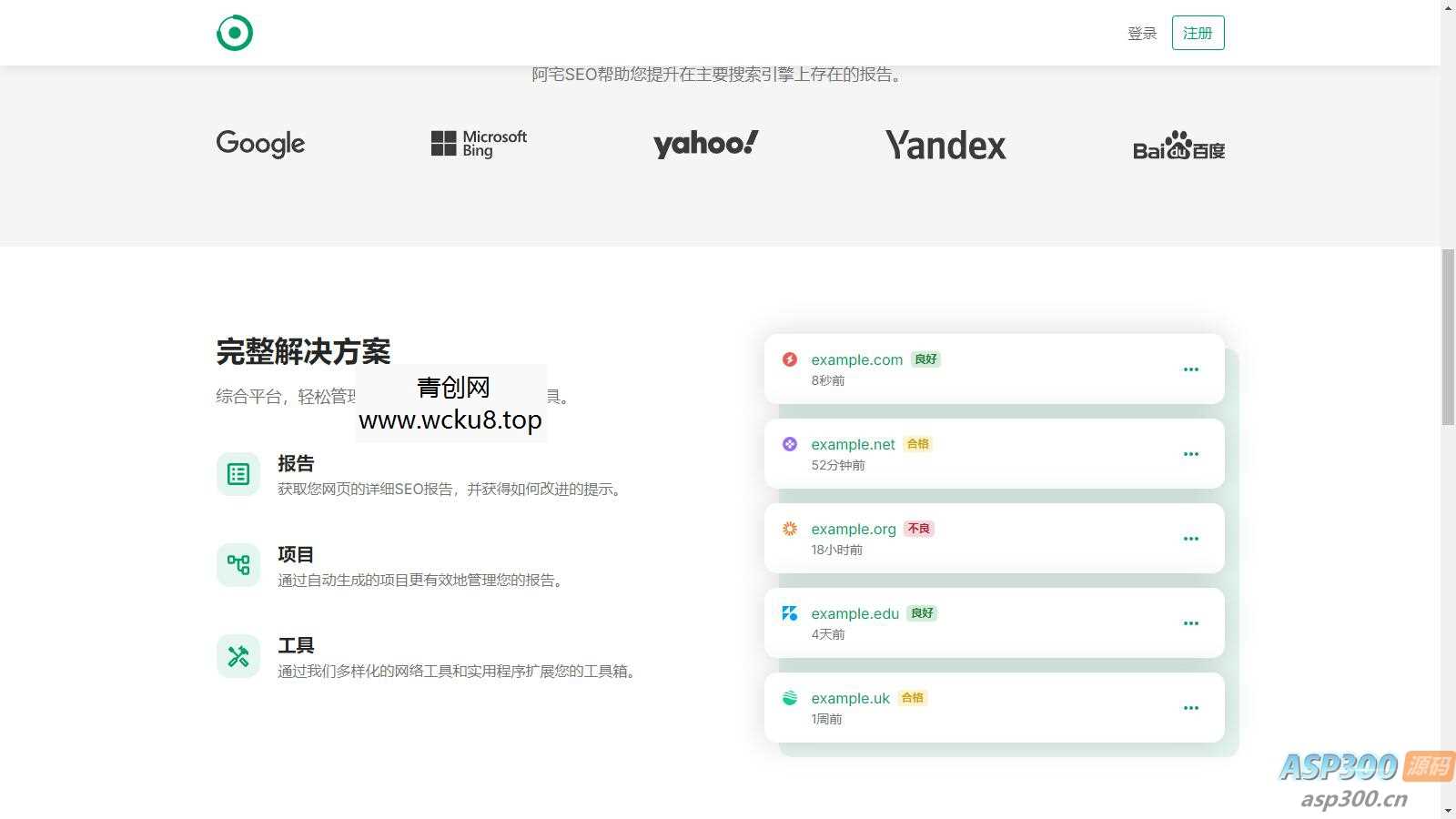Click the example.net purple favicon
This screenshot has height=819, width=1456.
tap(791, 444)
